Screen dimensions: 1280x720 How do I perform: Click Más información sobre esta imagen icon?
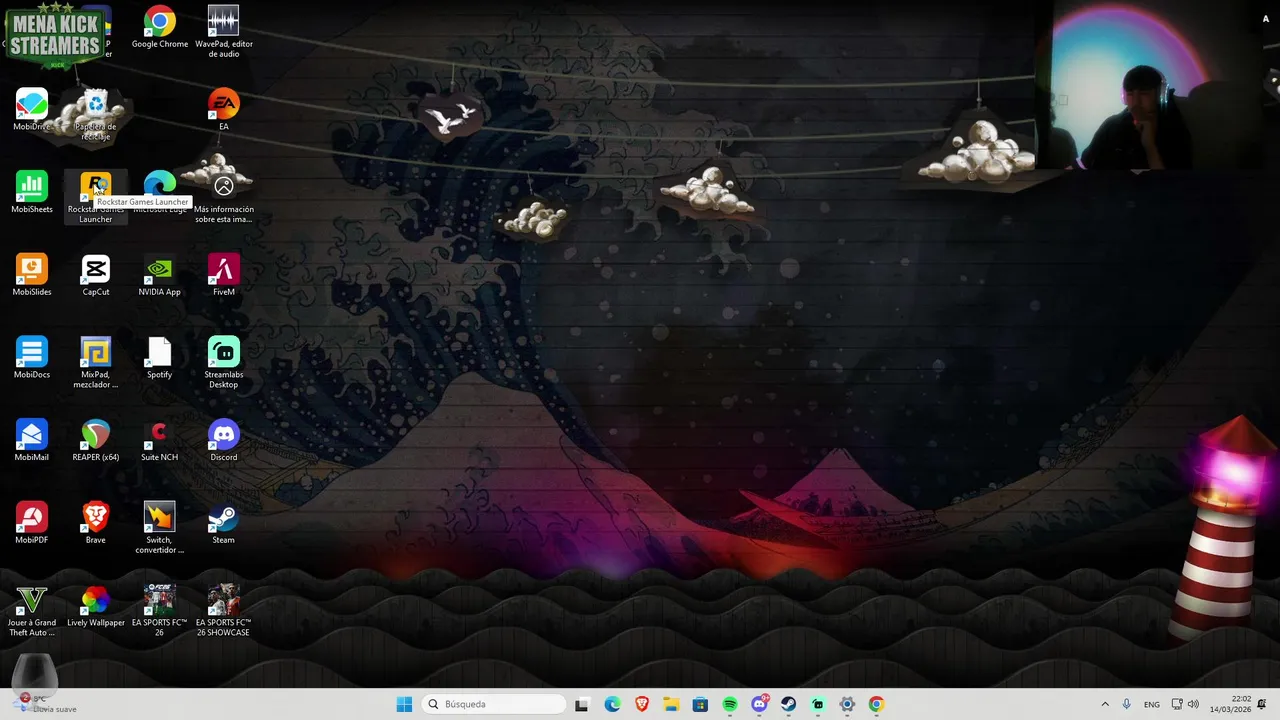click(x=224, y=197)
